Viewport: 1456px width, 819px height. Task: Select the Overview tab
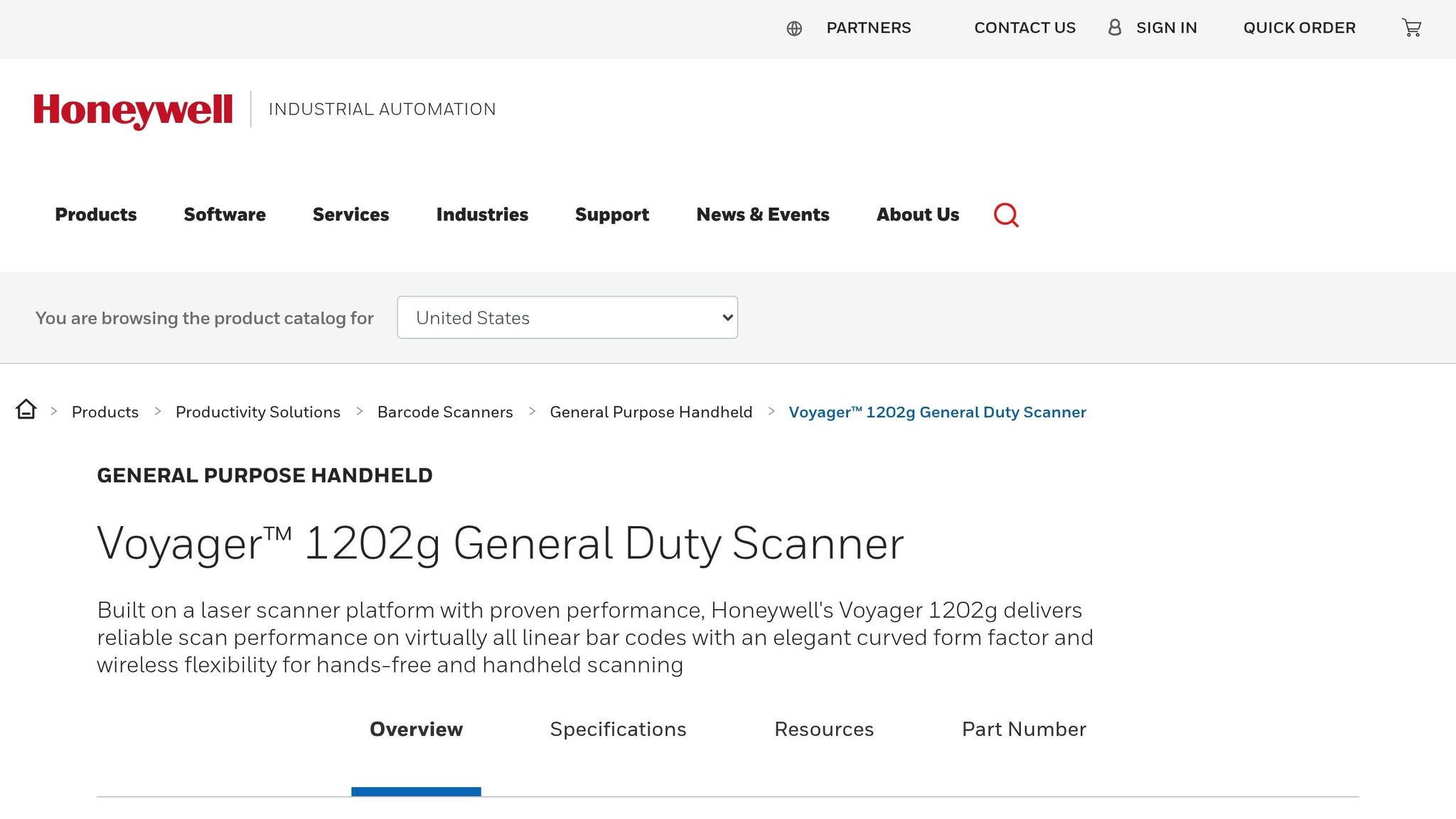pos(416,729)
